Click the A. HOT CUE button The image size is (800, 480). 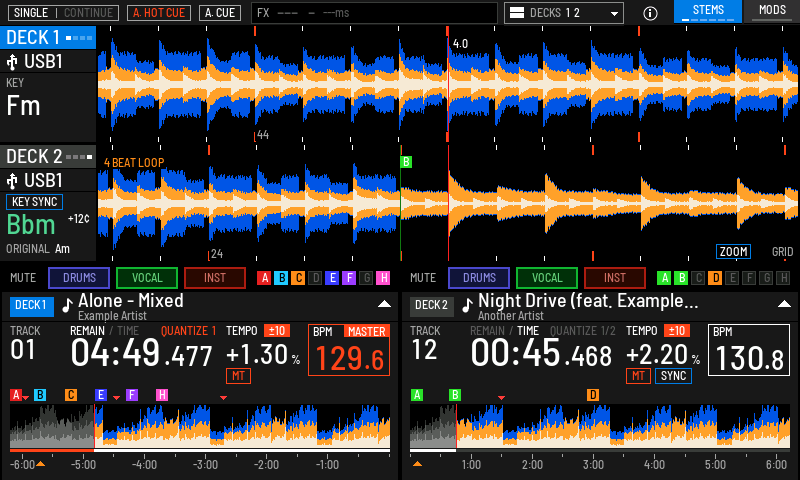159,13
